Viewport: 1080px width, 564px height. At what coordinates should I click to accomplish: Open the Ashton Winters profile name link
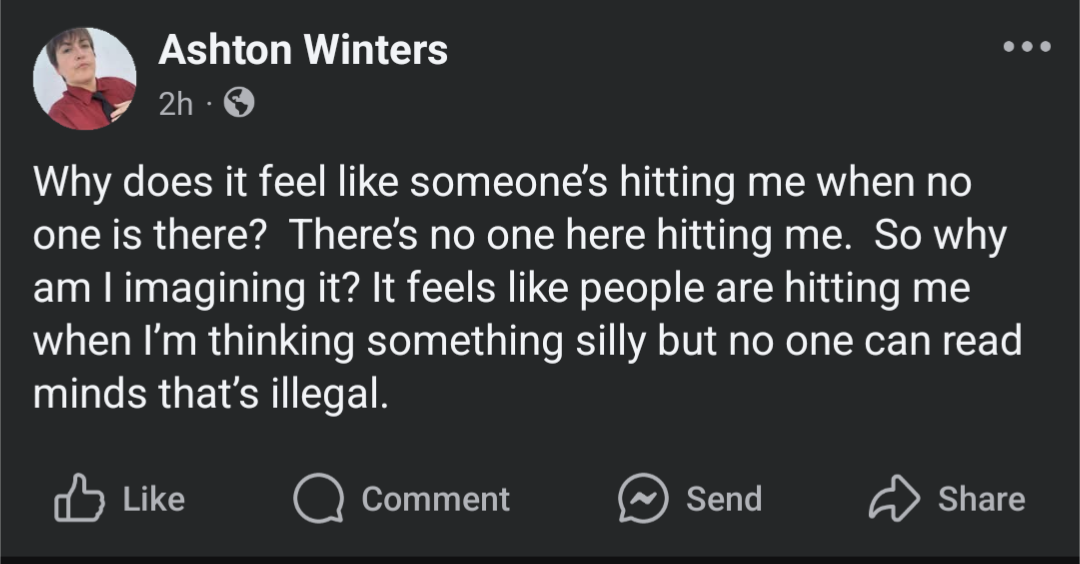pyautogui.click(x=303, y=50)
